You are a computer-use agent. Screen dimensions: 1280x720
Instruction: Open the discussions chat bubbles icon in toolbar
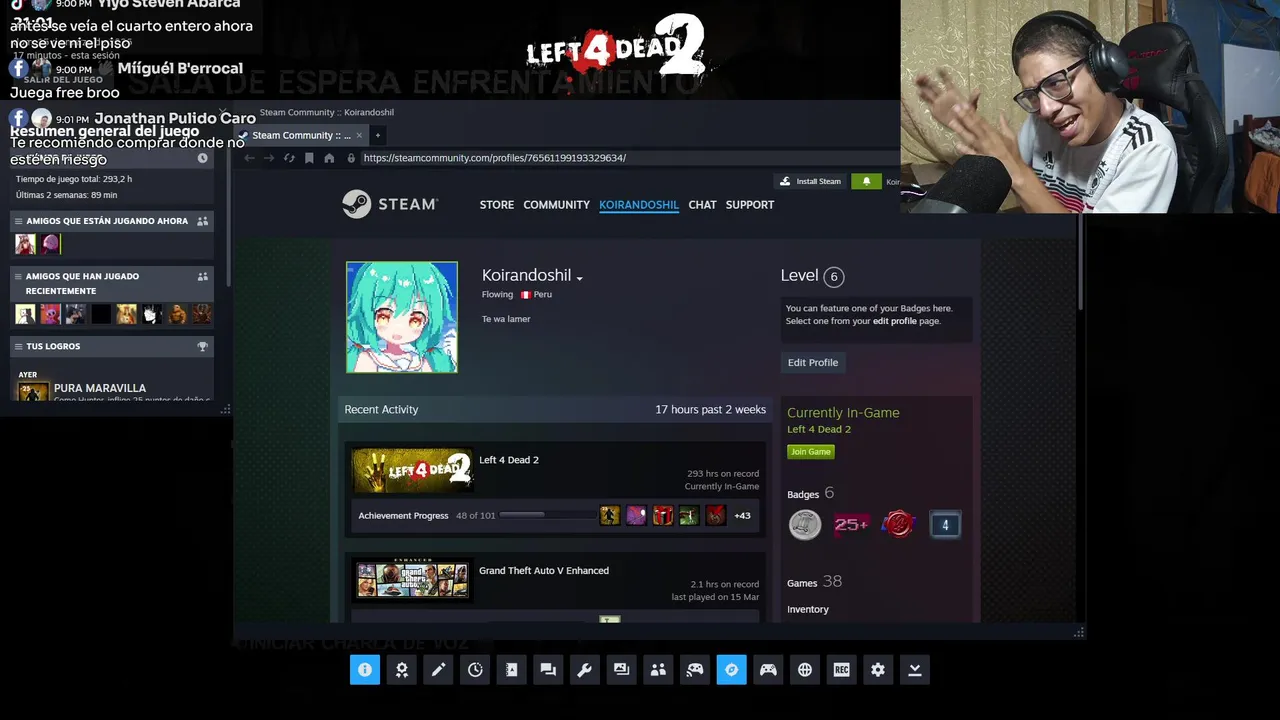[548, 670]
